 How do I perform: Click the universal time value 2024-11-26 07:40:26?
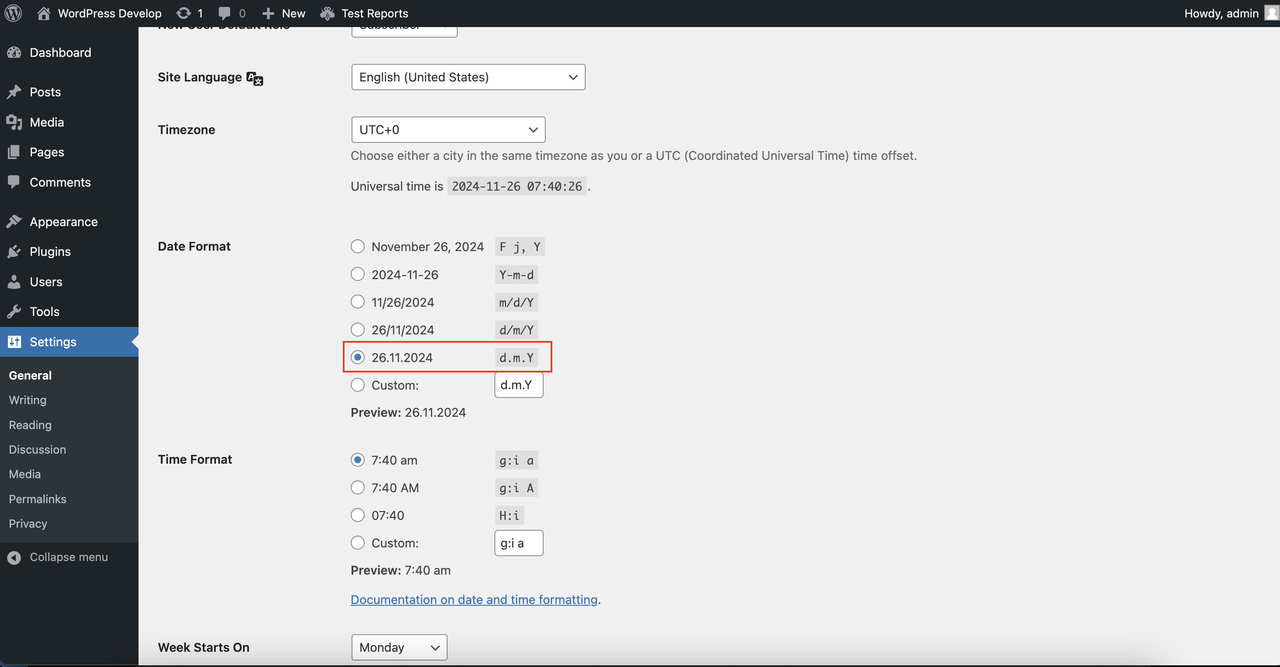pyautogui.click(x=517, y=187)
